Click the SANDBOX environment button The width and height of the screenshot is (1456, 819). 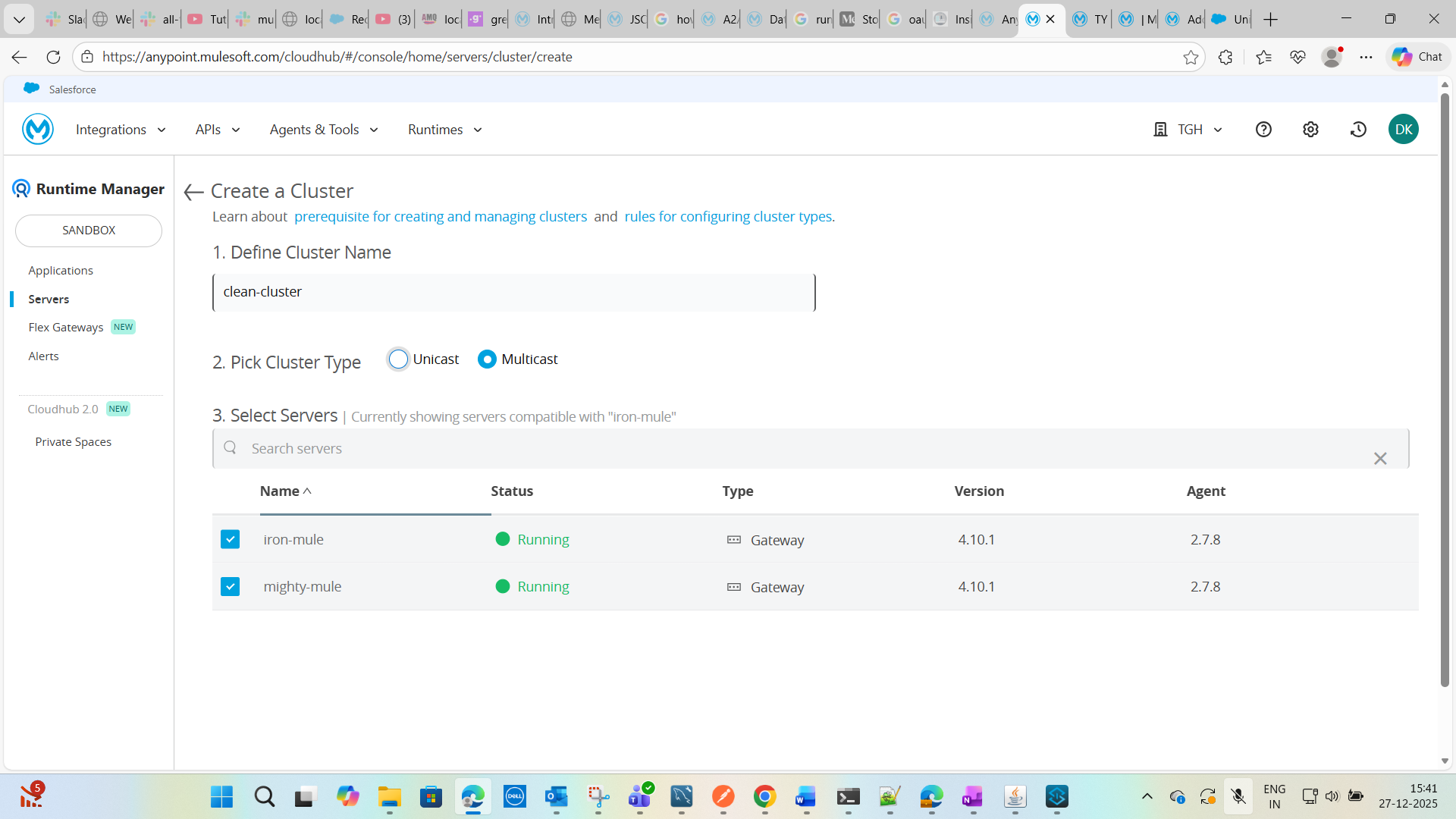89,231
